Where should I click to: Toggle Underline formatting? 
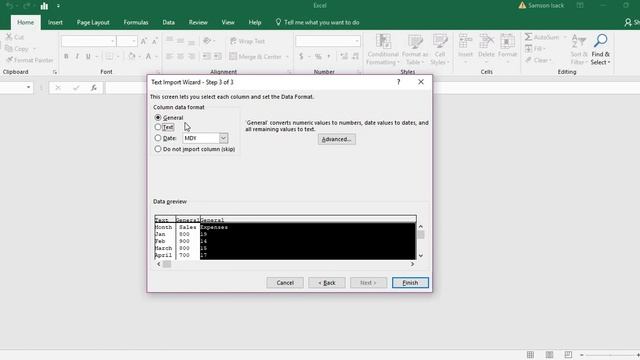[x=88, y=56]
